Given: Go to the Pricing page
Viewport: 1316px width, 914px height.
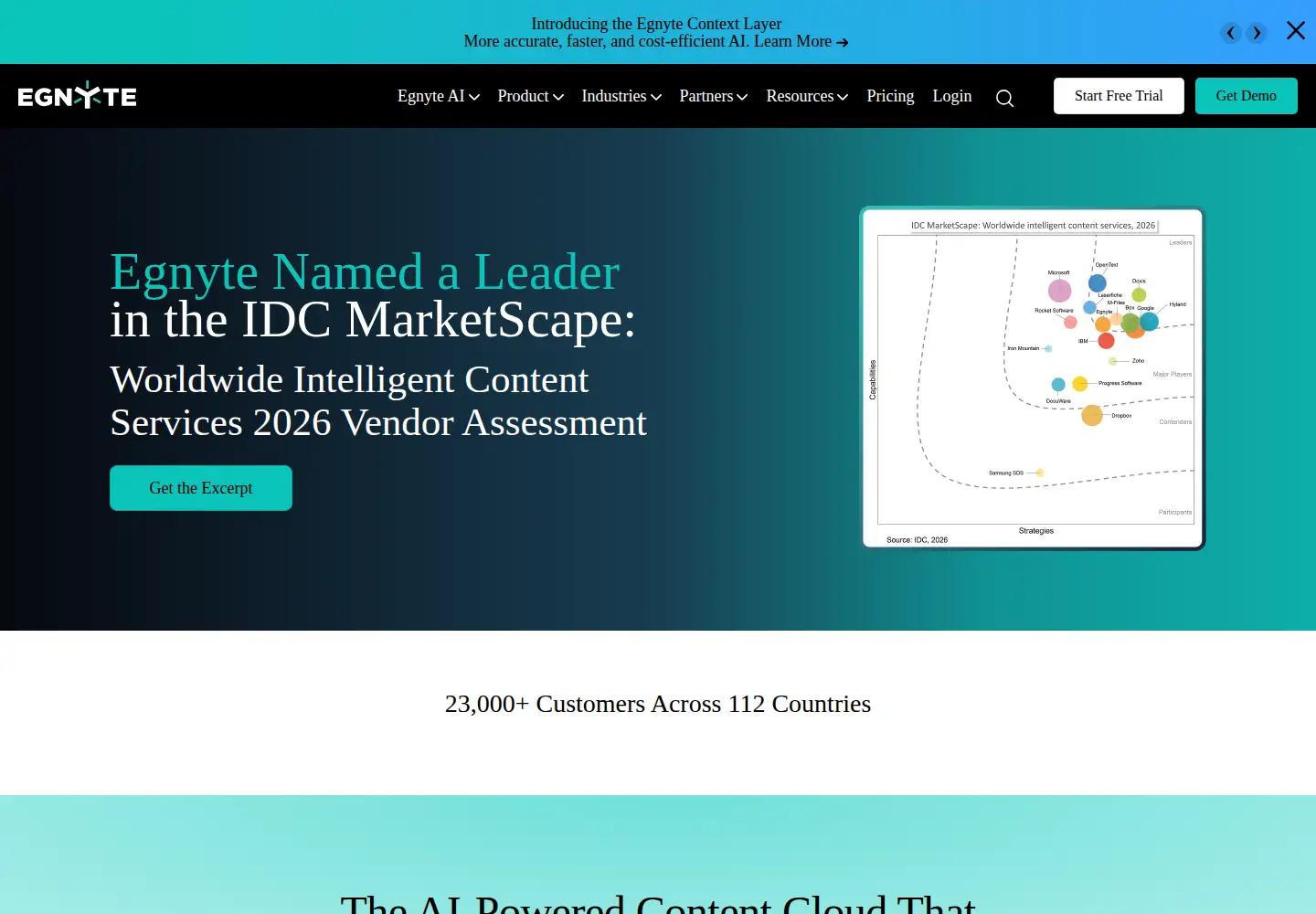Looking at the screenshot, I should coord(890,96).
